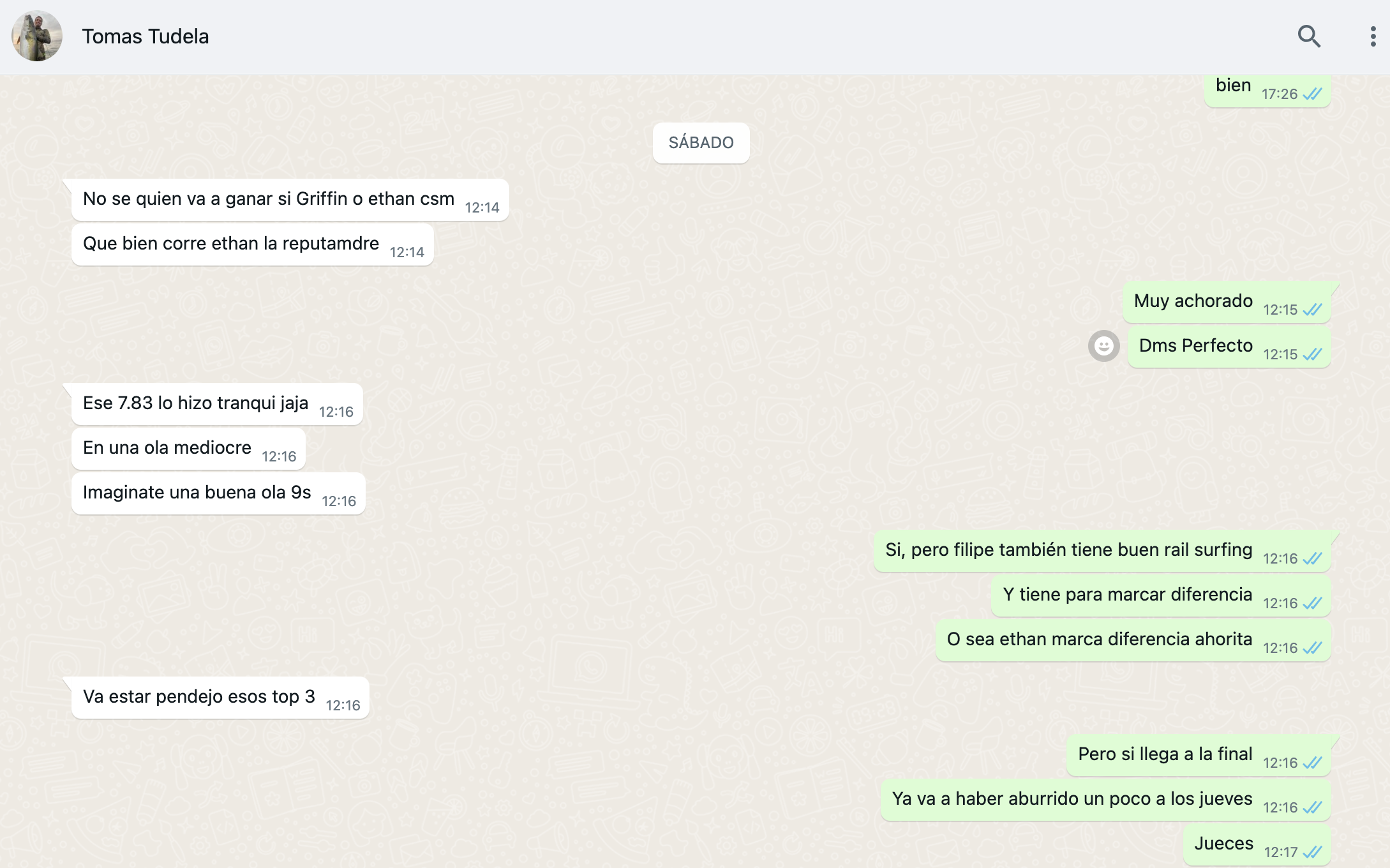Select the message 'O sea ethan marca diferencia ahorita'
This screenshot has height=868, width=1390.
point(1133,640)
